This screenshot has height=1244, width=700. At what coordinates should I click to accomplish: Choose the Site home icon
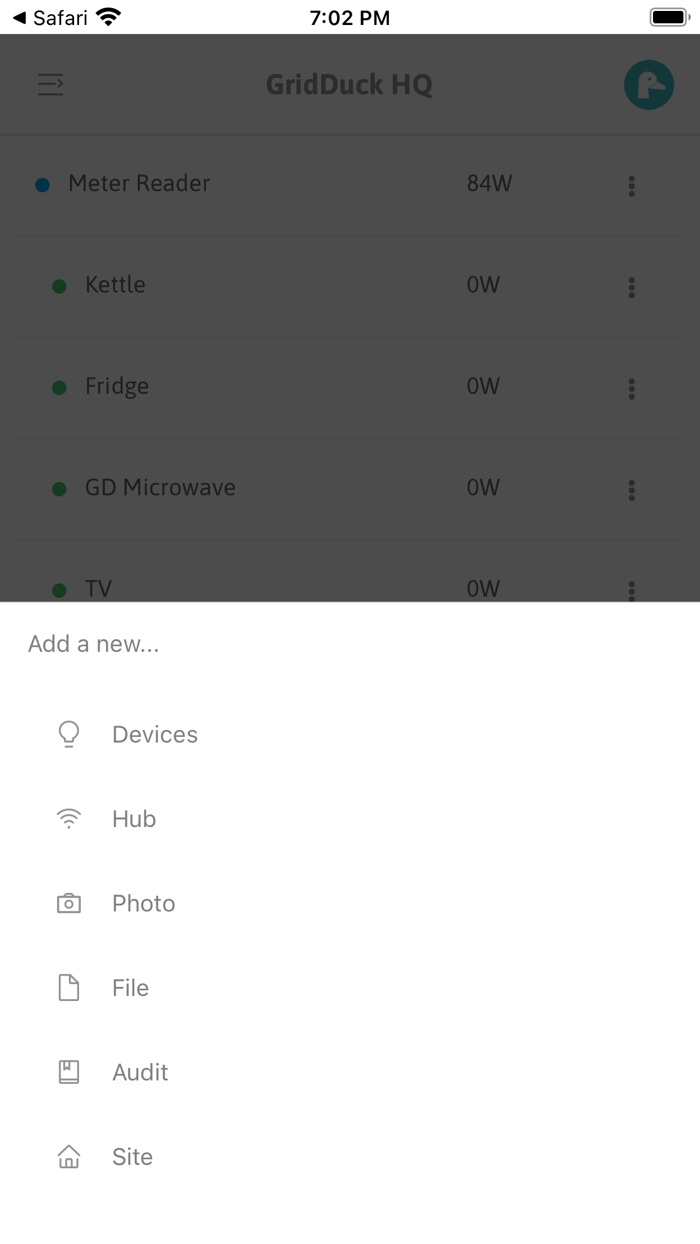tap(68, 1156)
